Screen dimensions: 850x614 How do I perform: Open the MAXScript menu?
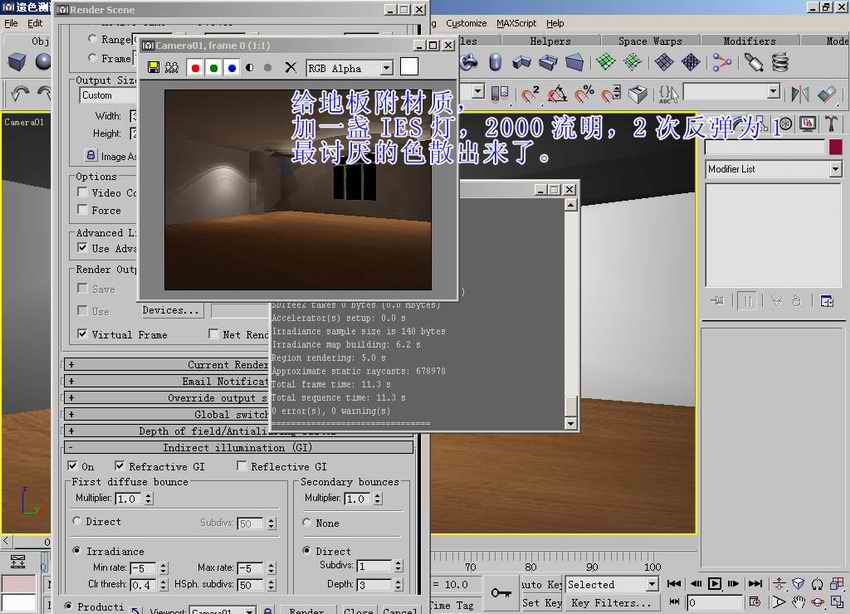[x=517, y=23]
